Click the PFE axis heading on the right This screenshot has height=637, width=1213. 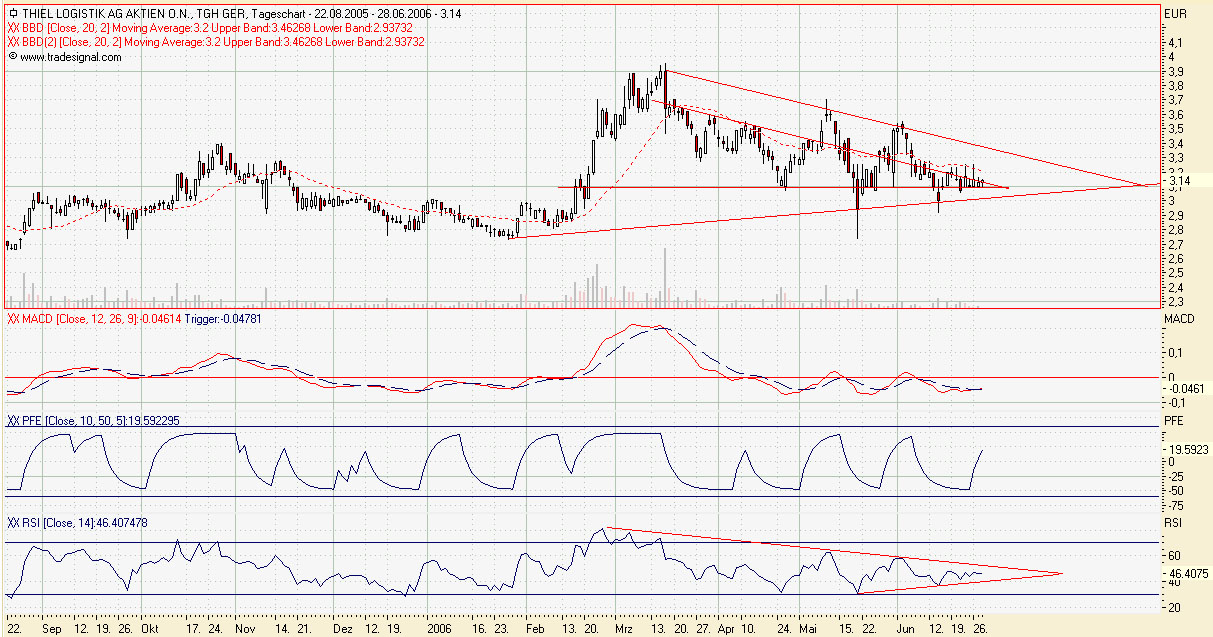click(1174, 421)
